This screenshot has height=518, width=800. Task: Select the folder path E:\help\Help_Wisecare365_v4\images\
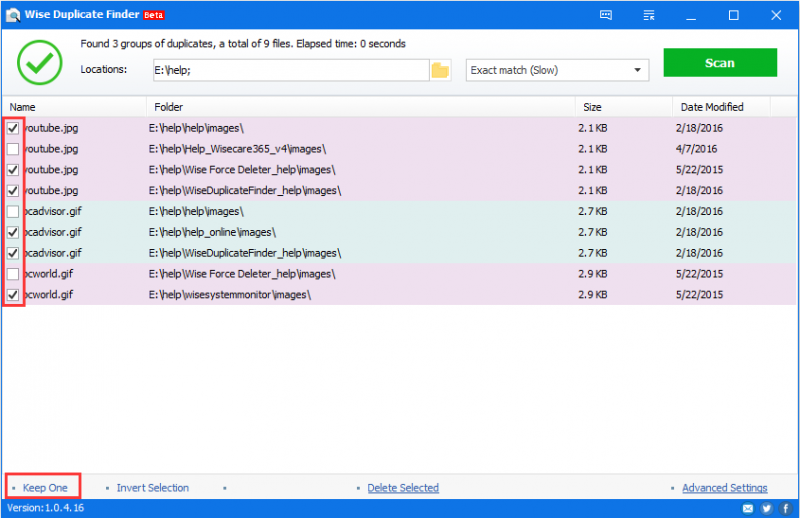pyautogui.click(x=237, y=149)
